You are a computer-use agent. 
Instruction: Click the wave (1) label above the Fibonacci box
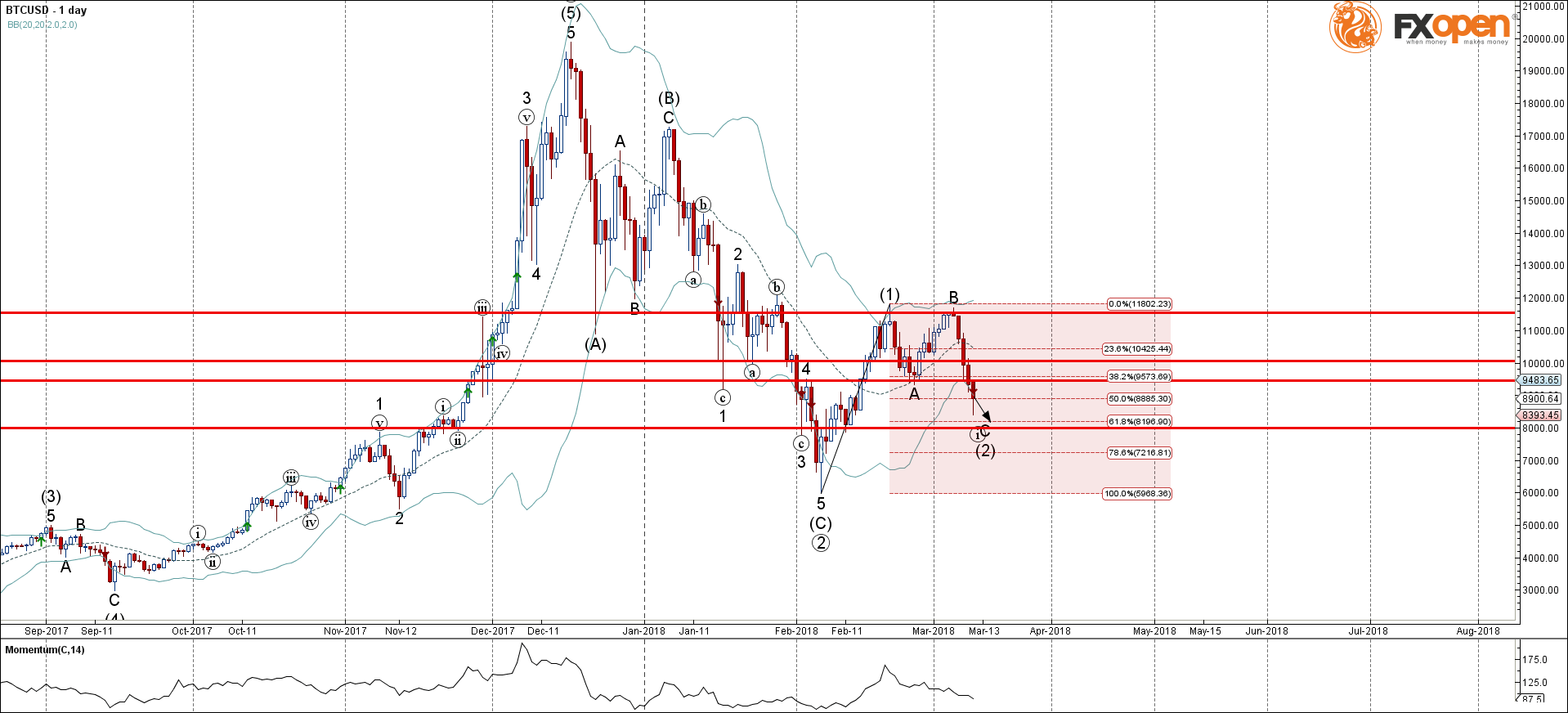(x=889, y=294)
